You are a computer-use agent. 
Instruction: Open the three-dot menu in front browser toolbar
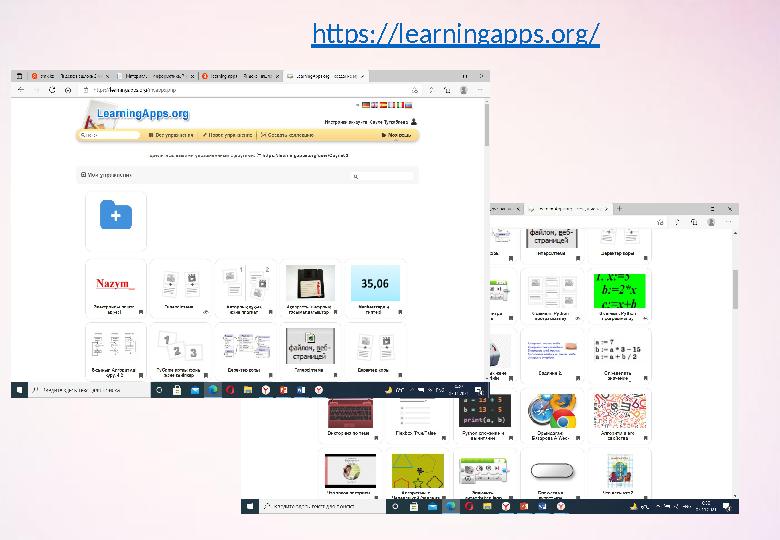480,90
